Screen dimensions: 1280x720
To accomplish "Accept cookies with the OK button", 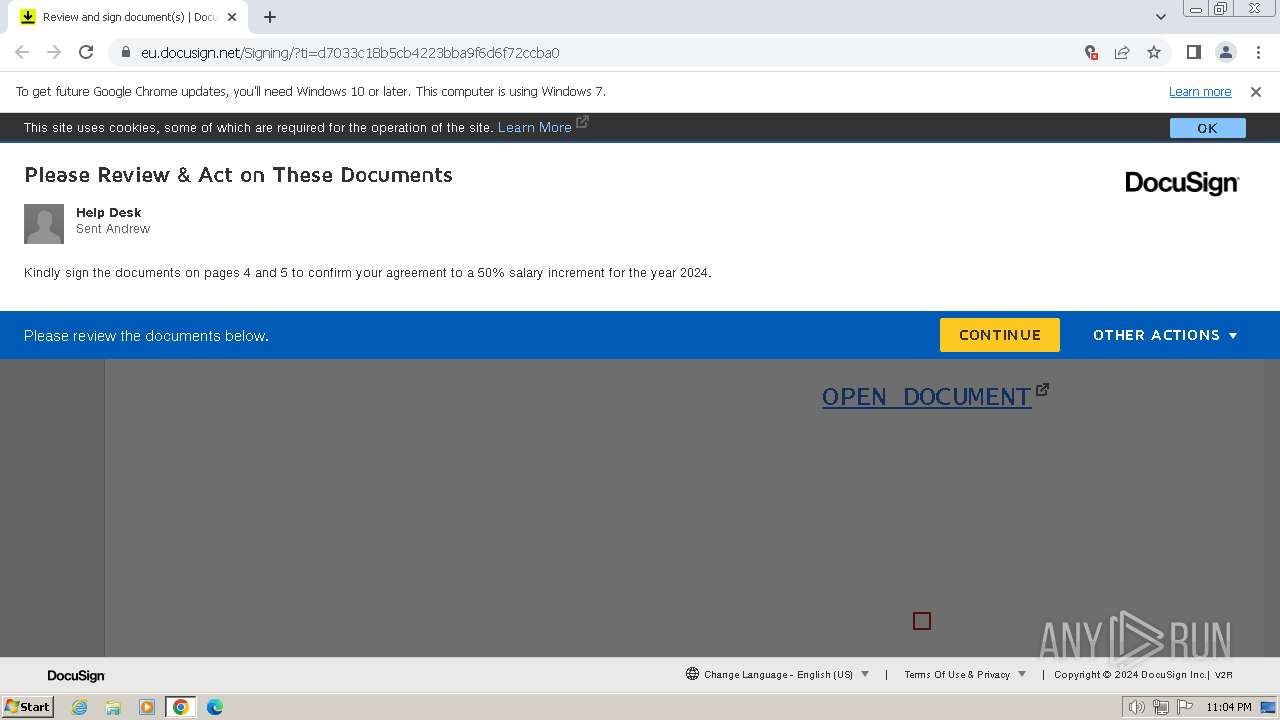I will tap(1207, 128).
